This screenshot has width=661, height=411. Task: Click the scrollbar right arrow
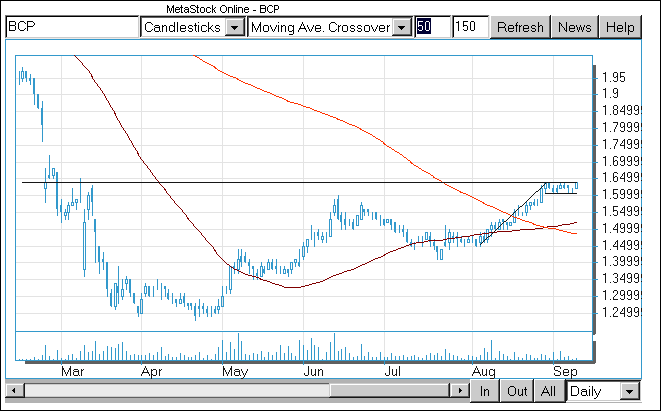pyautogui.click(x=460, y=390)
